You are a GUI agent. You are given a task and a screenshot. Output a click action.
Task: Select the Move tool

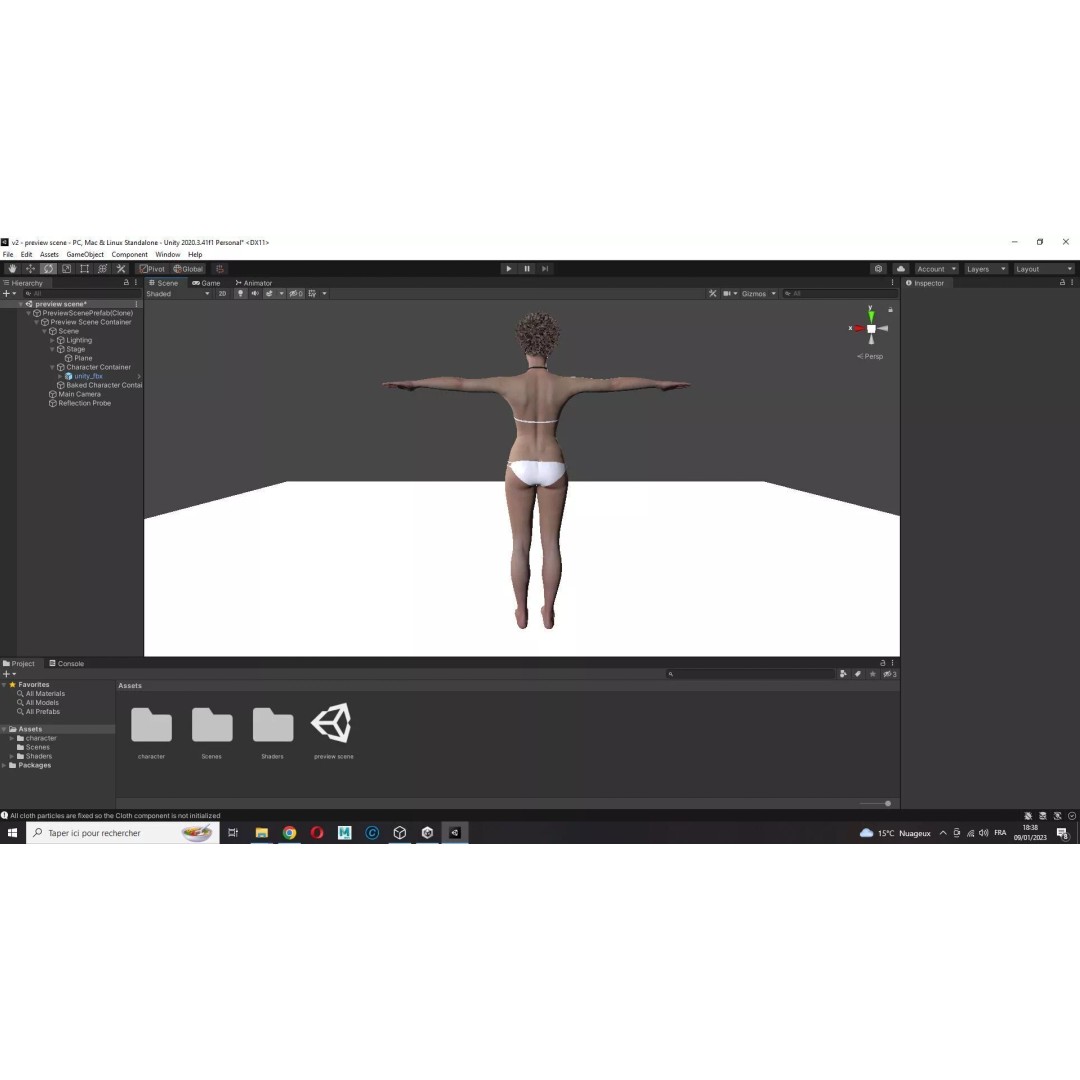(x=30, y=269)
